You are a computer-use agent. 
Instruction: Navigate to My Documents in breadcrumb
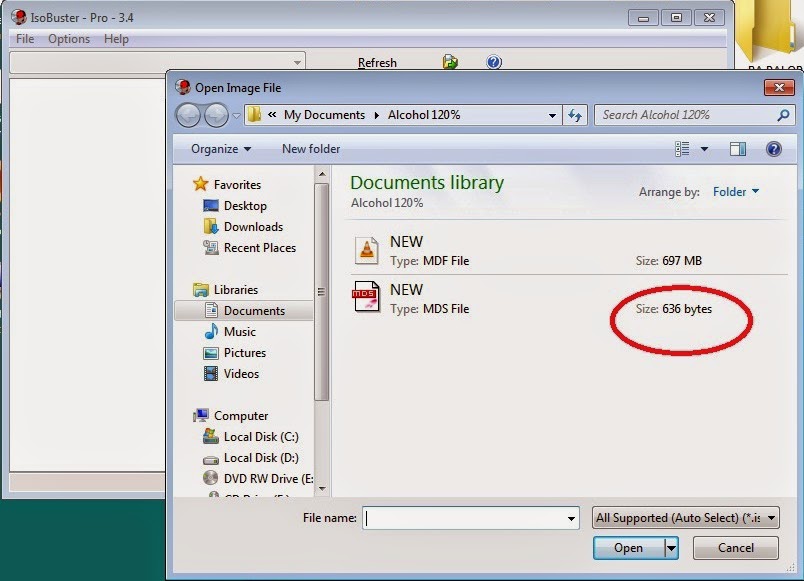coord(324,115)
